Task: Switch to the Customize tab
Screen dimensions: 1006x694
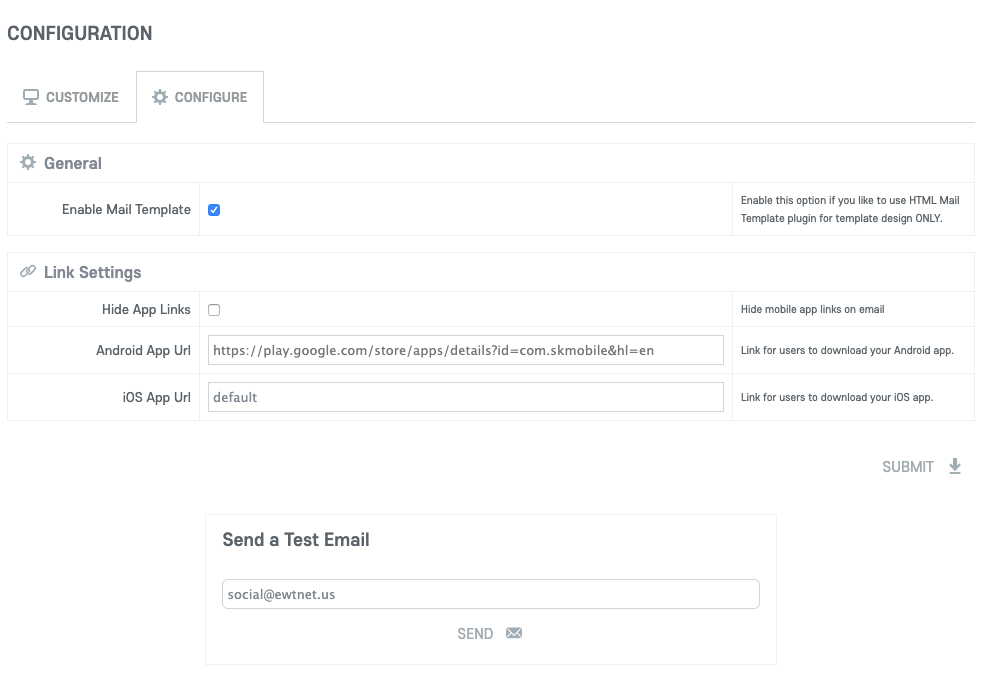Action: click(71, 97)
